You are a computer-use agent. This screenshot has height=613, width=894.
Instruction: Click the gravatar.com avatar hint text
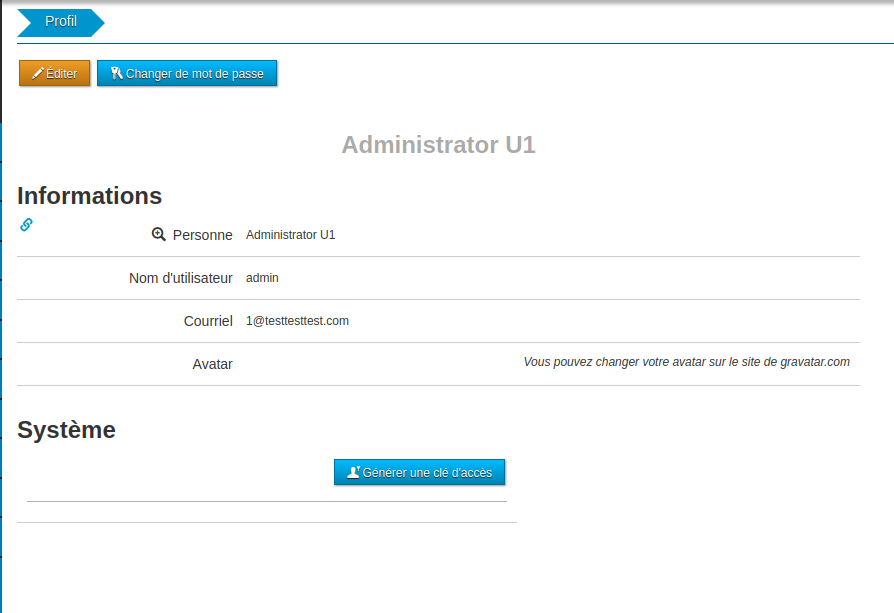pos(686,362)
